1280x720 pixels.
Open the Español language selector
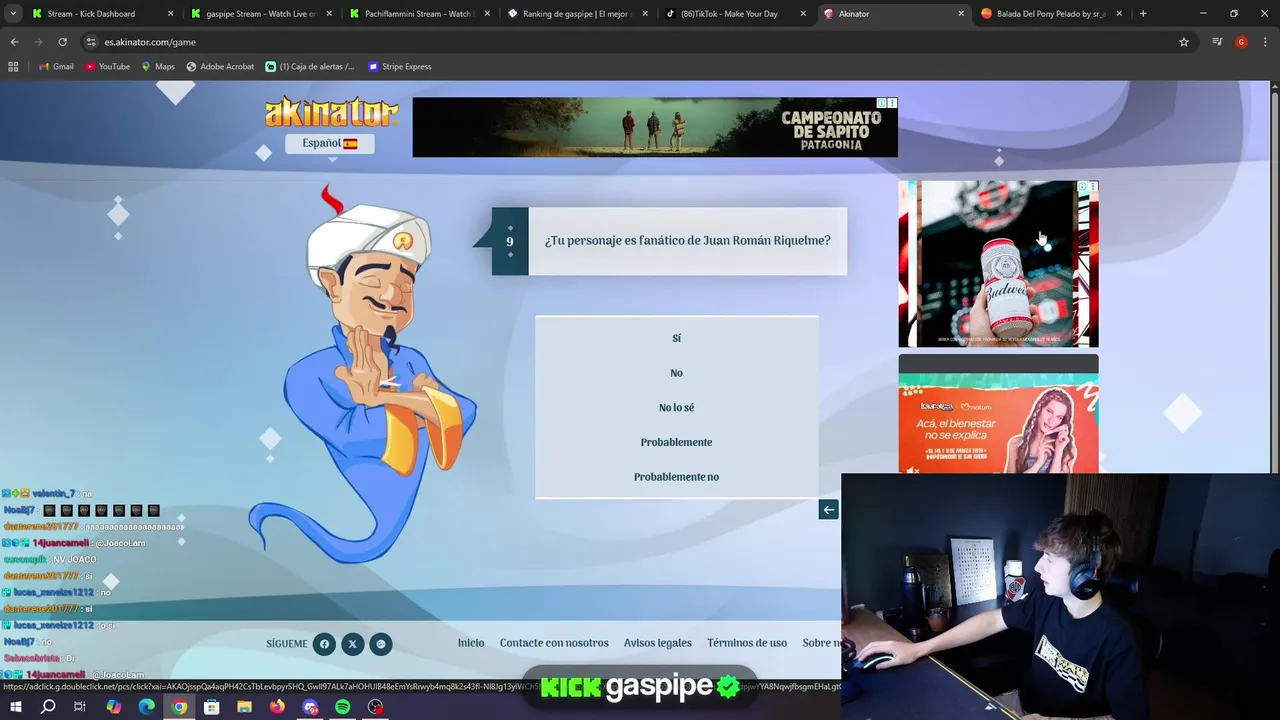pyautogui.click(x=330, y=143)
